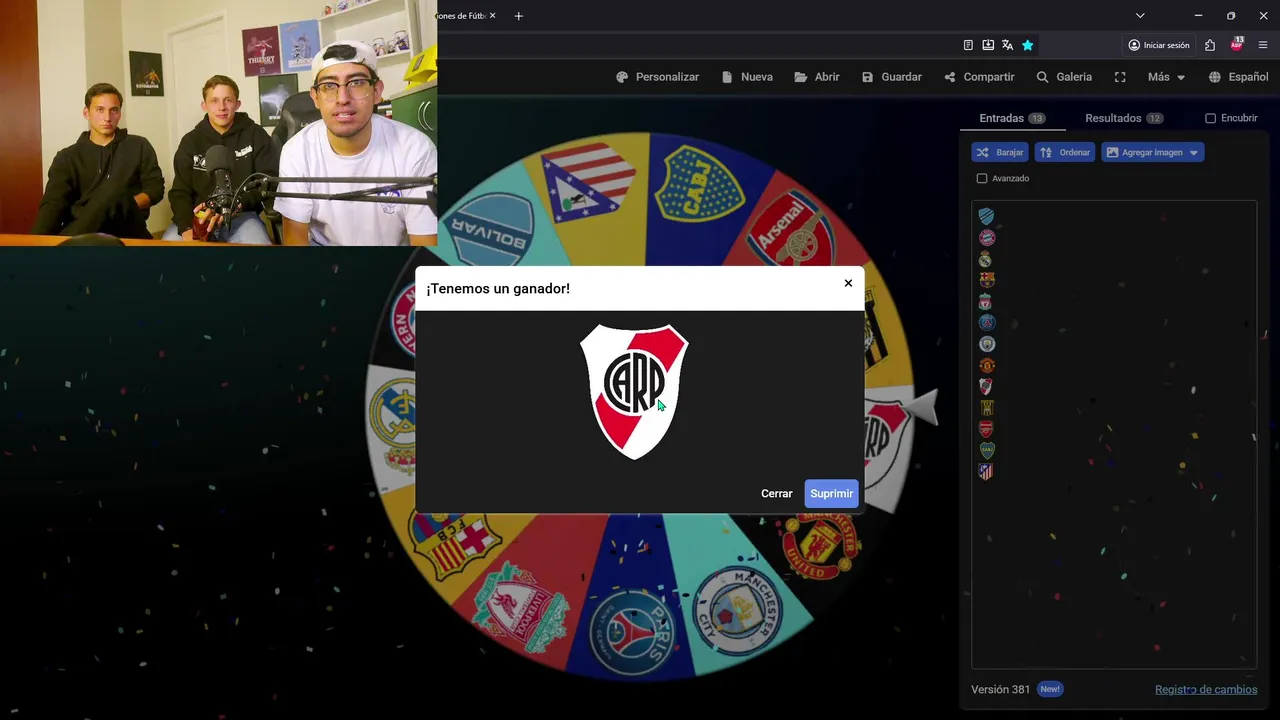Click the Bolivar wheel segment
The height and width of the screenshot is (720, 1280).
click(490, 230)
